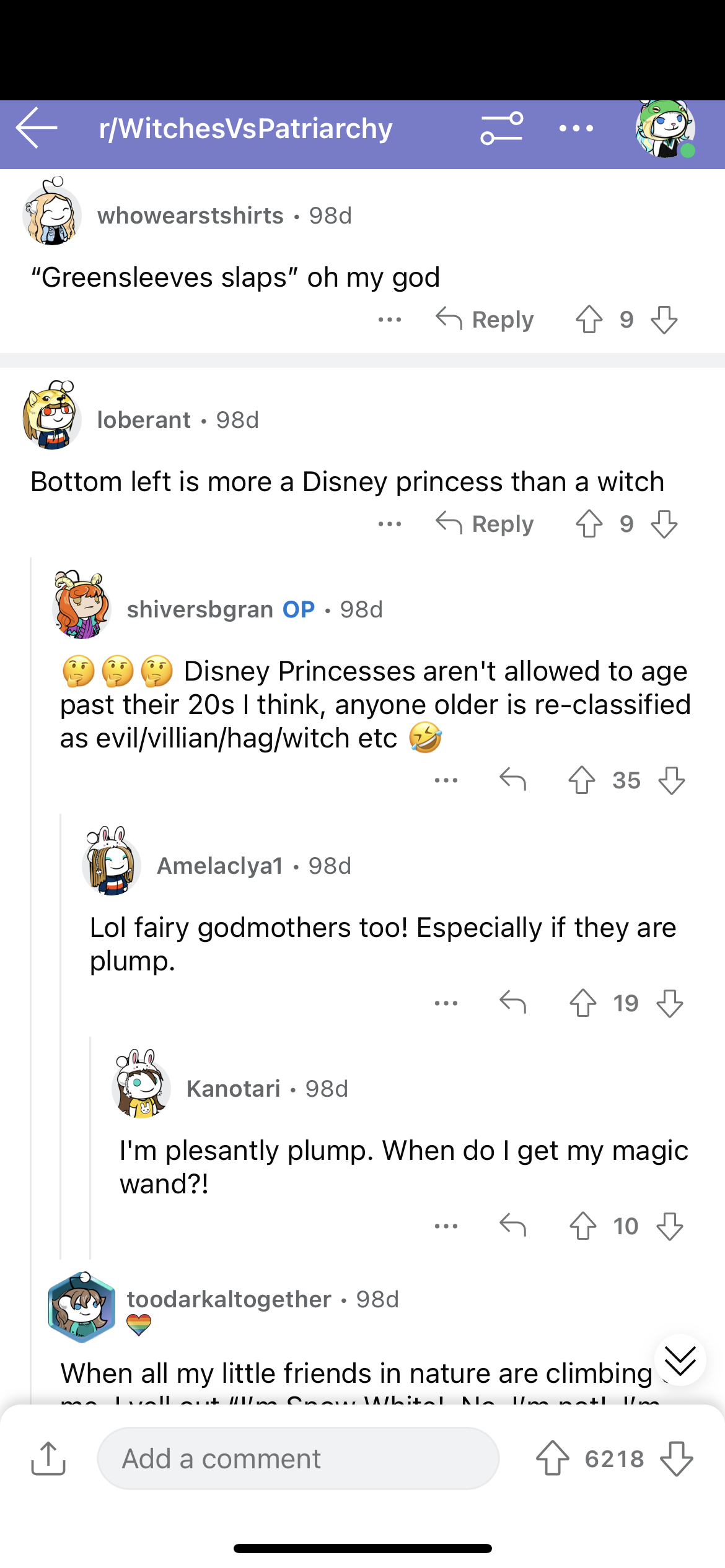Tap the reply arrow on shiversbgran's comment

512,780
